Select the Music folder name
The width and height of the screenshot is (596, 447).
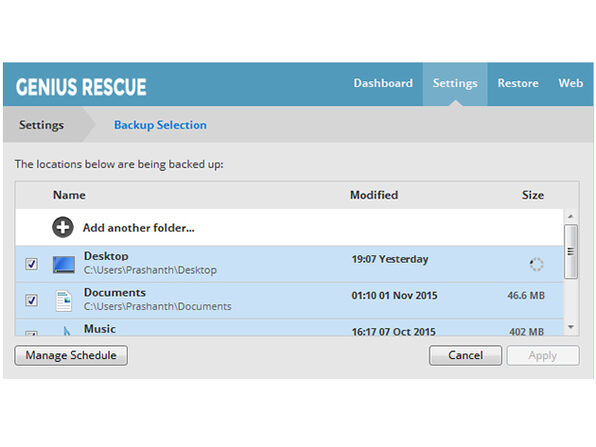(100, 329)
